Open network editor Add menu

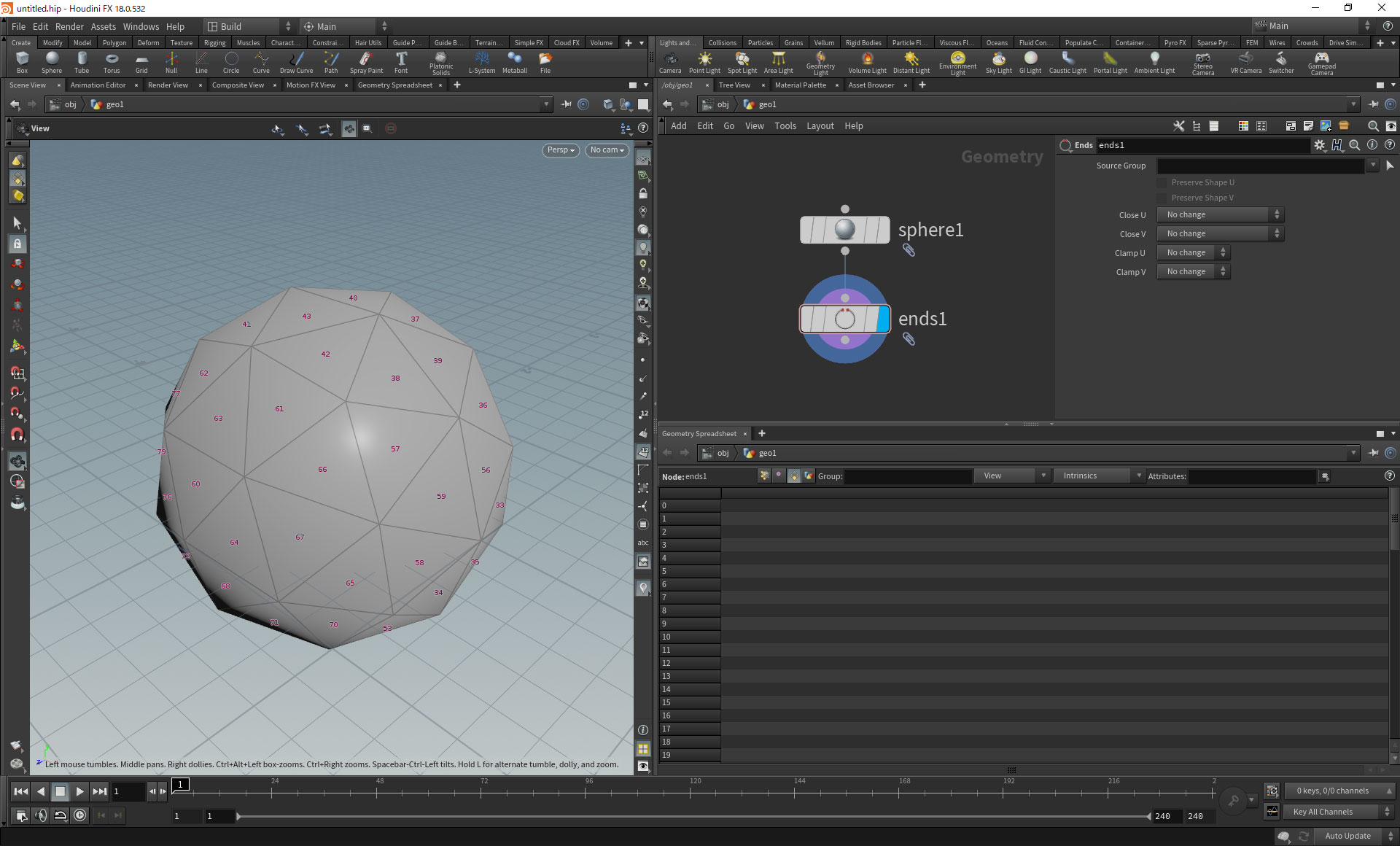point(678,125)
